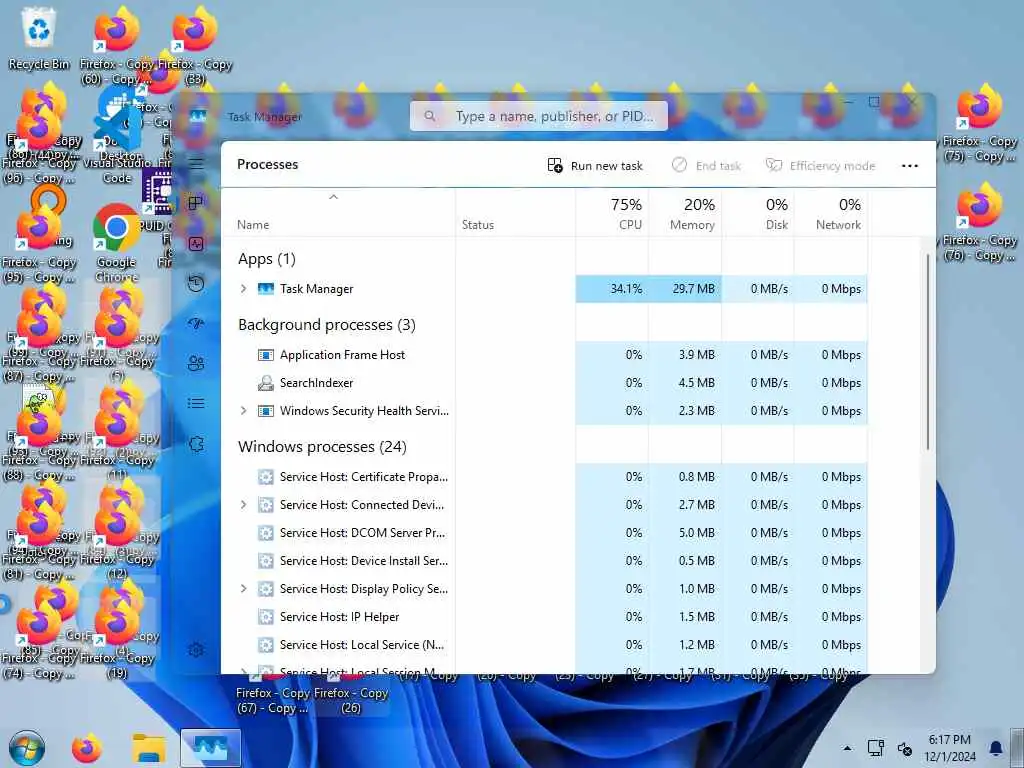Image resolution: width=1024 pixels, height=768 pixels.
Task: Click the Apps (1) group heading
Action: click(266, 259)
